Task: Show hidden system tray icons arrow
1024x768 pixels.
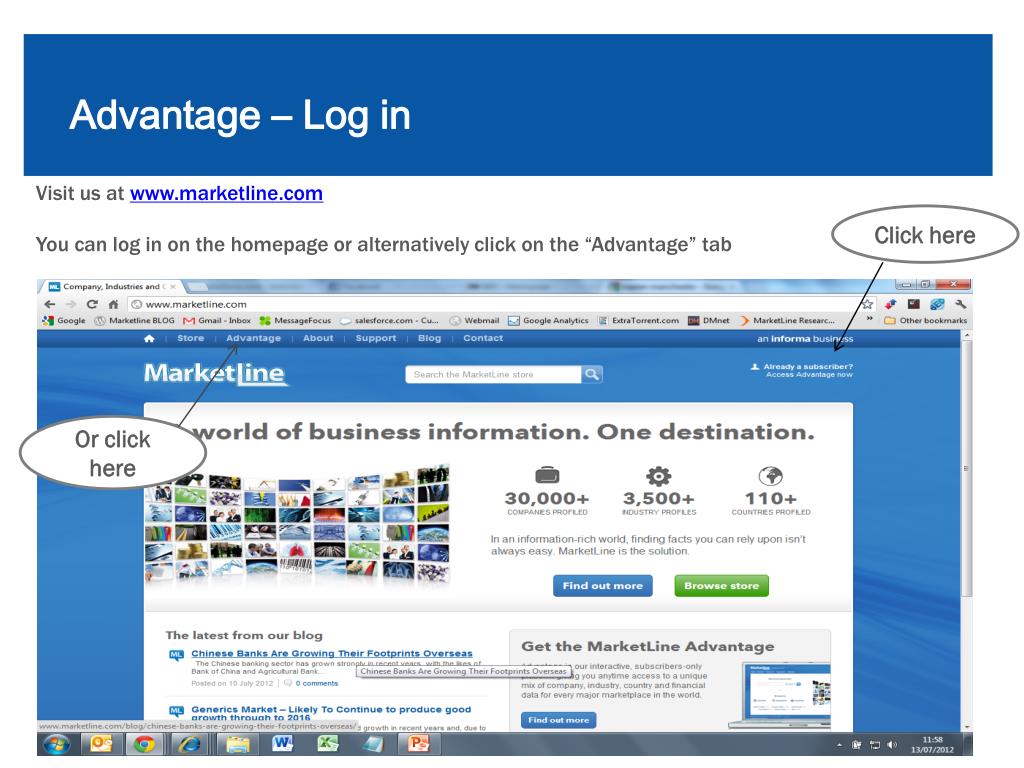Action: coord(839,744)
